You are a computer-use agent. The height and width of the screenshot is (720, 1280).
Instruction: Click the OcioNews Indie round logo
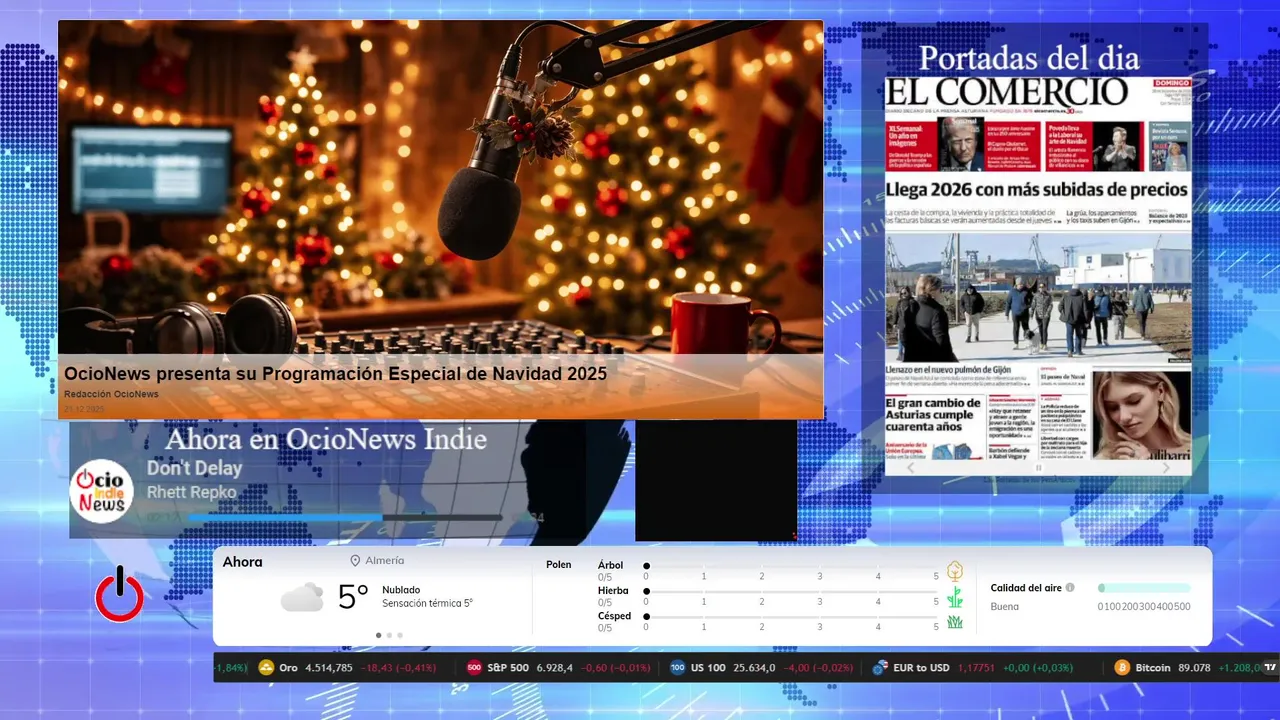click(102, 491)
